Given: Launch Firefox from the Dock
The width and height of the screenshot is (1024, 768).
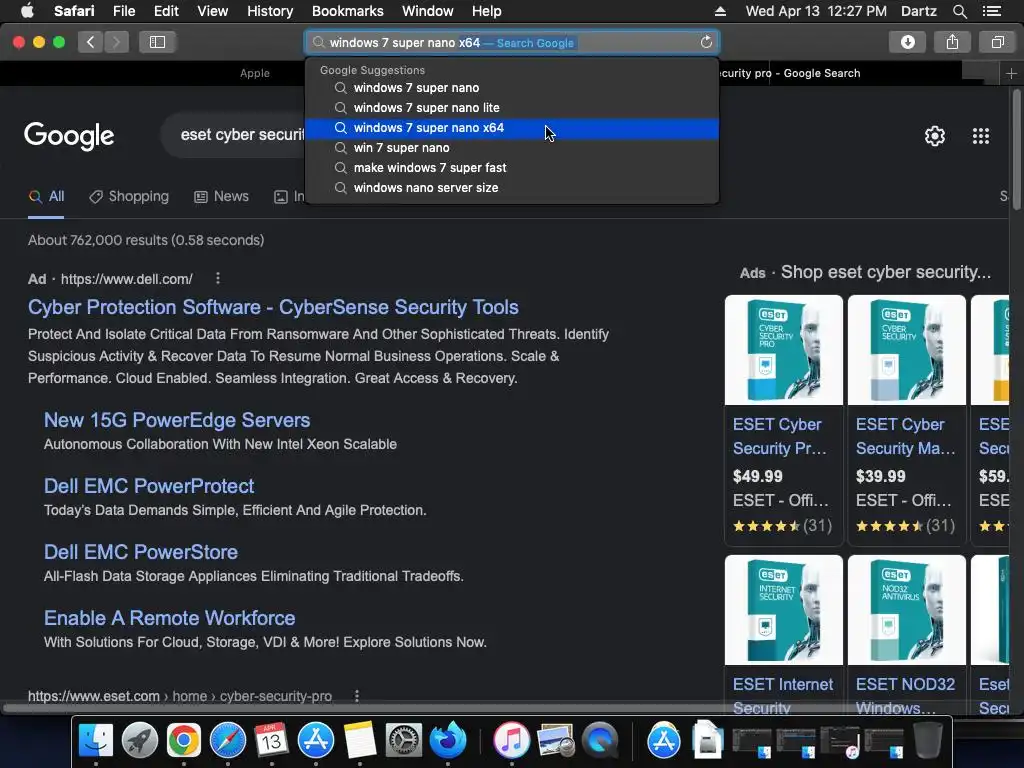Looking at the screenshot, I should pyautogui.click(x=448, y=741).
